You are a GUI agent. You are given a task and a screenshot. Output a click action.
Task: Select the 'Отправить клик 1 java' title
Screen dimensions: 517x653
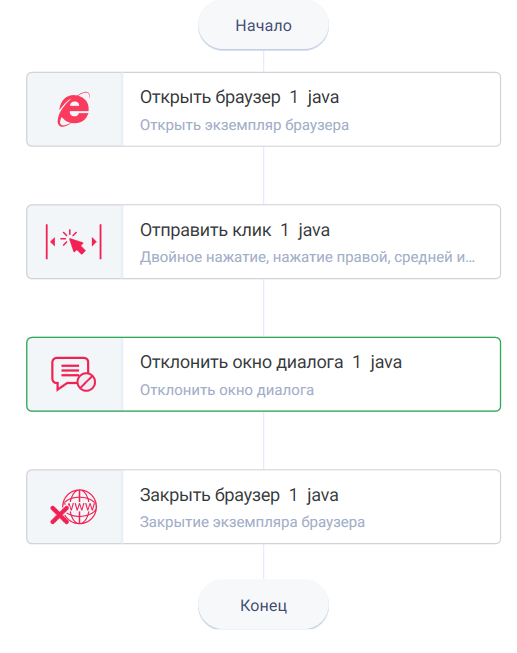(235, 230)
